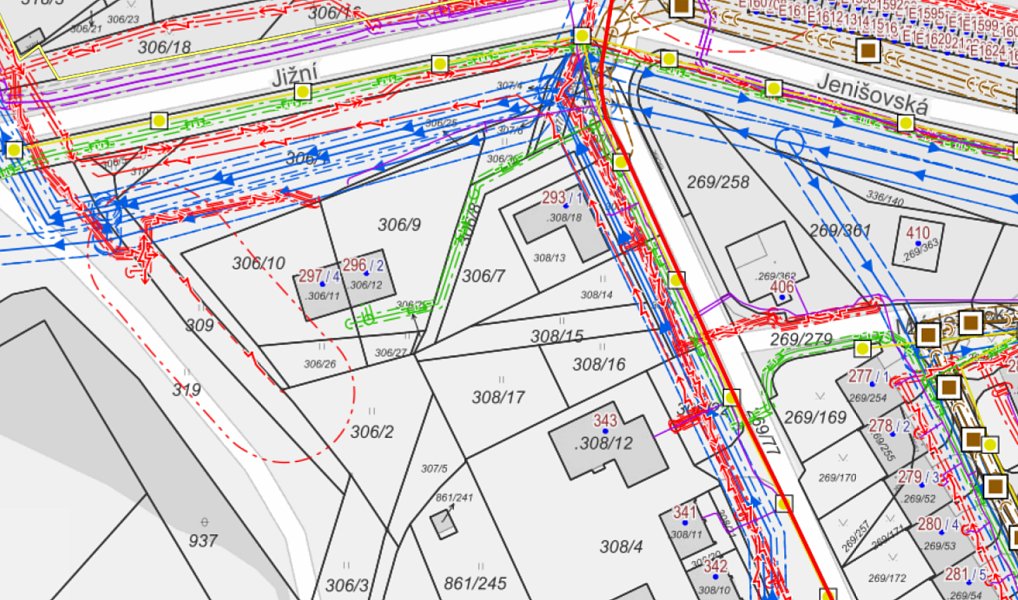Image resolution: width=1018 pixels, height=600 pixels.
Task: Select parcel label 308/14
Action: coord(597,294)
